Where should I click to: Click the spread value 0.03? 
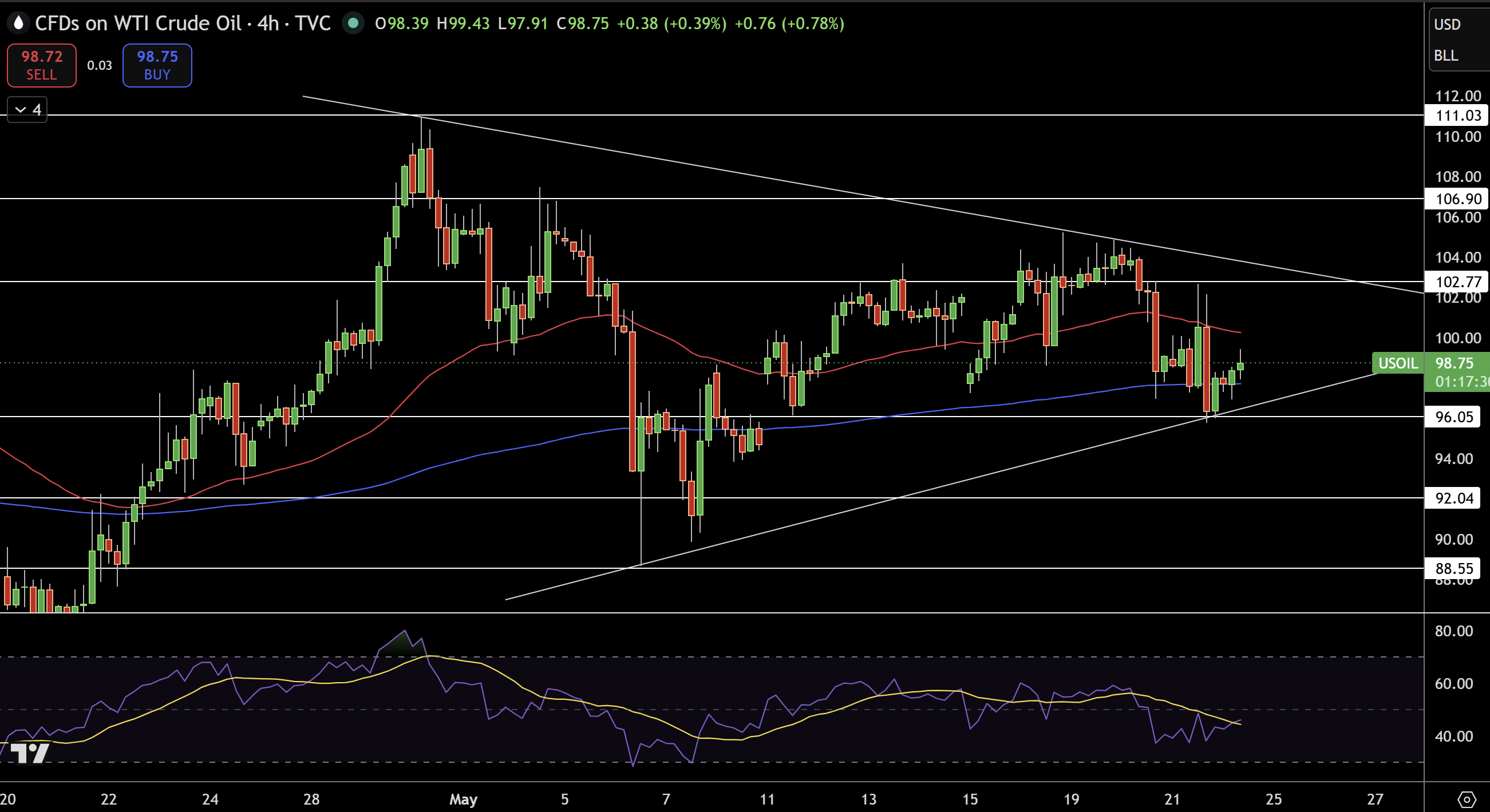pos(100,65)
